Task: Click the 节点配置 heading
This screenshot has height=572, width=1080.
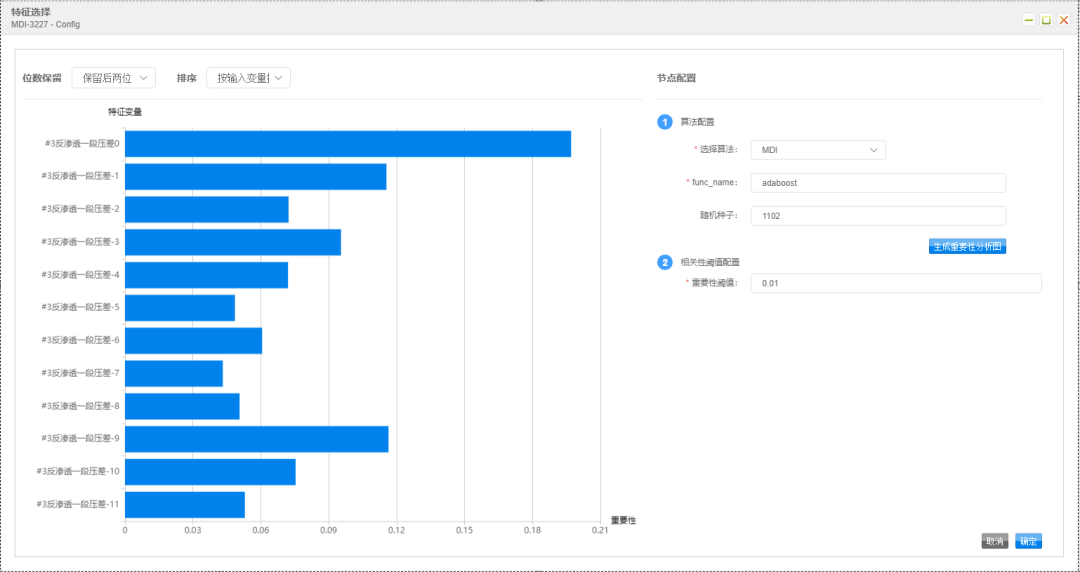Action: point(676,79)
